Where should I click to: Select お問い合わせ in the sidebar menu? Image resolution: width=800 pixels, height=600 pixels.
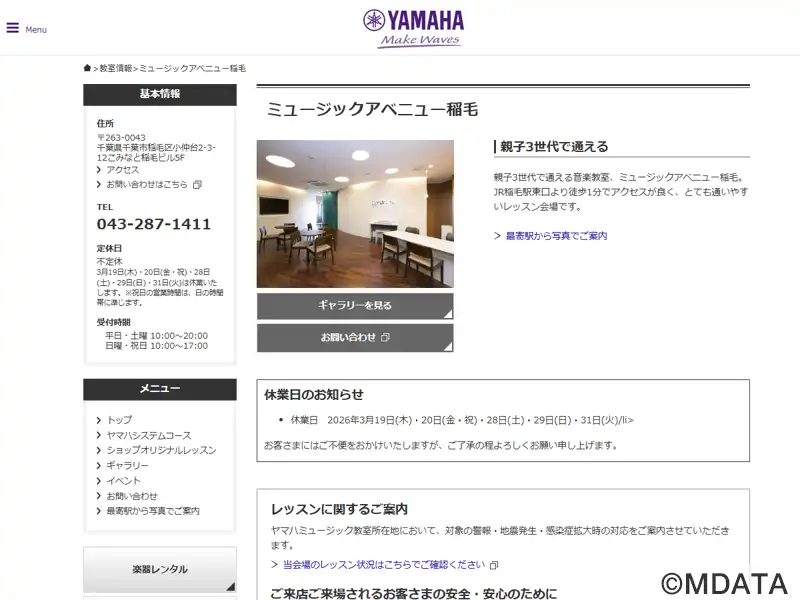[132, 496]
